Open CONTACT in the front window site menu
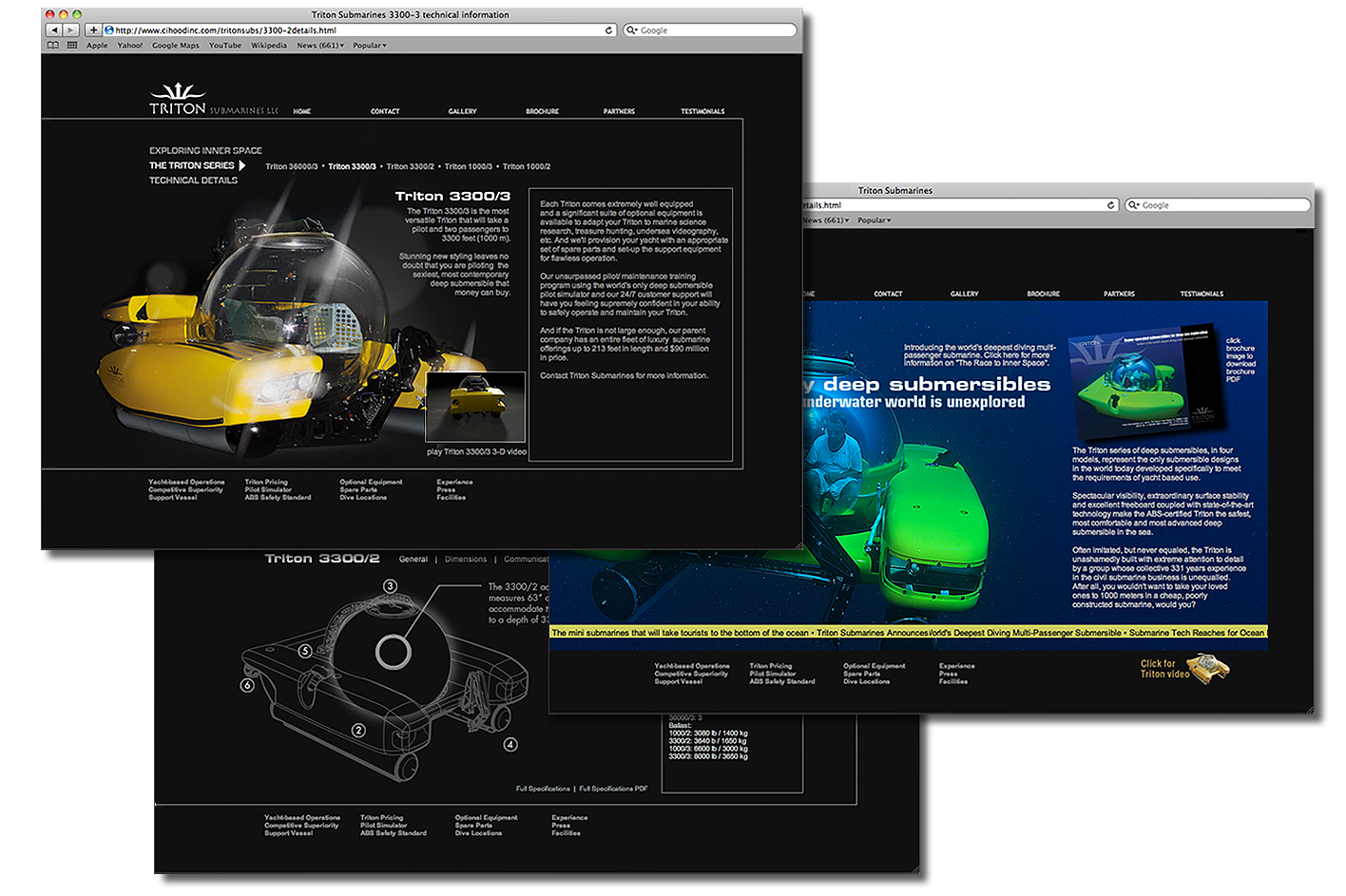 (x=385, y=111)
